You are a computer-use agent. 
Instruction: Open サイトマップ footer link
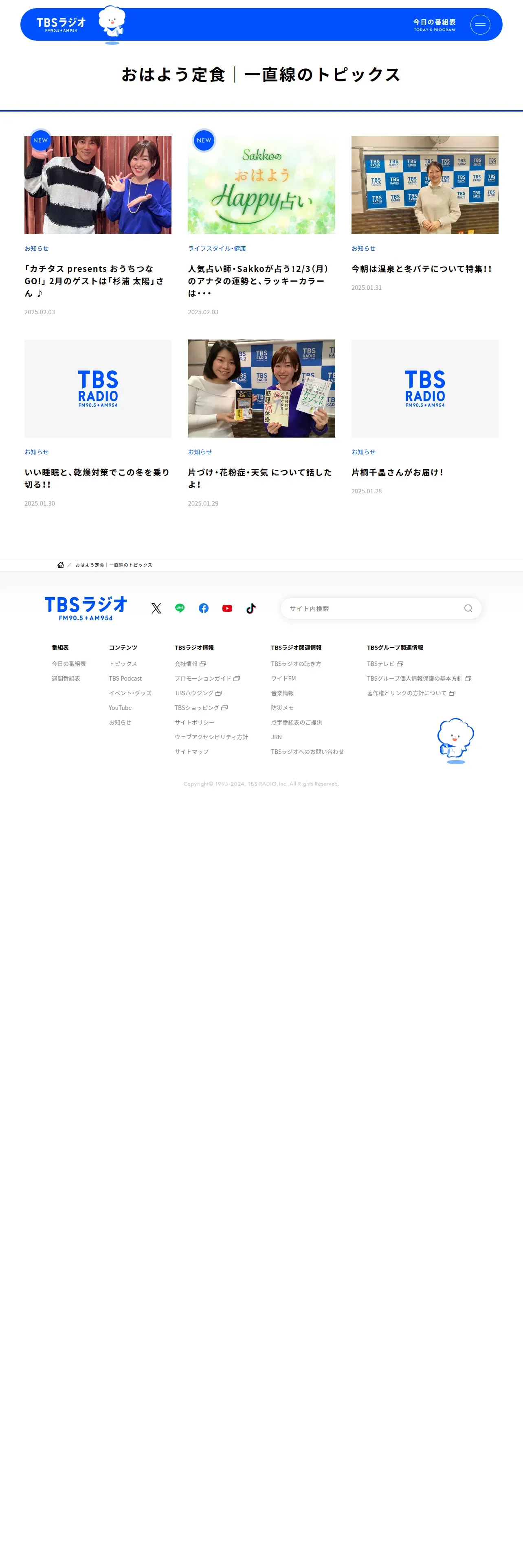(192, 752)
